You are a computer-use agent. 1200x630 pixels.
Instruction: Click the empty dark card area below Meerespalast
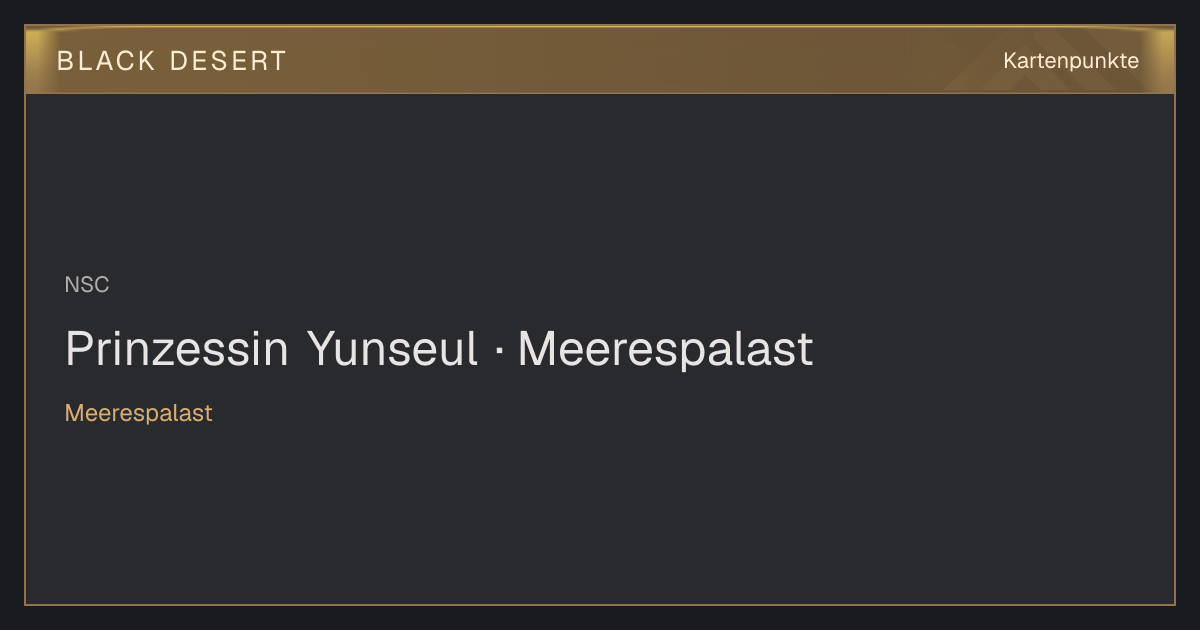pyautogui.click(x=600, y=510)
